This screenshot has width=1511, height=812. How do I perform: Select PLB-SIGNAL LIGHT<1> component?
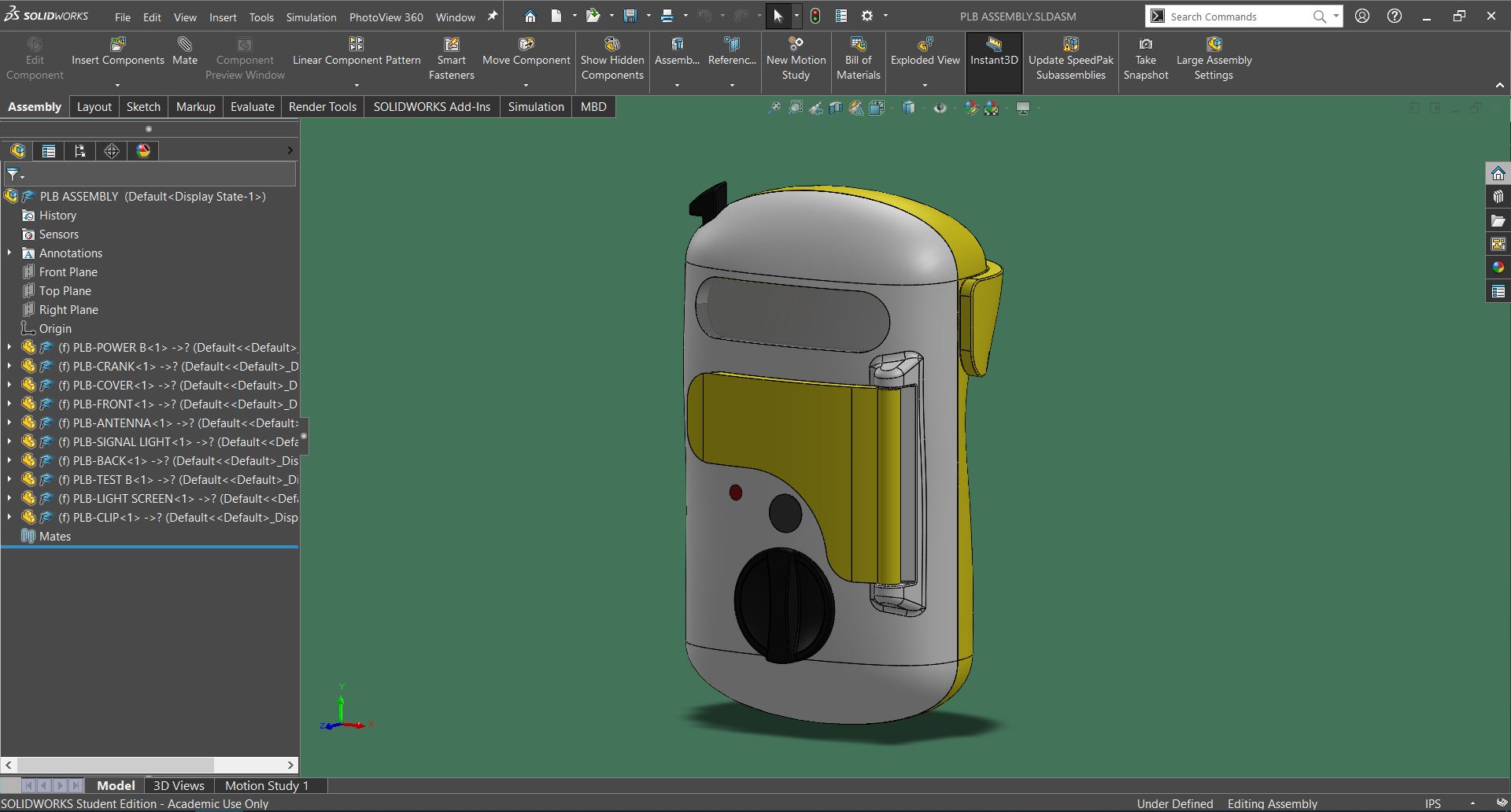(178, 441)
